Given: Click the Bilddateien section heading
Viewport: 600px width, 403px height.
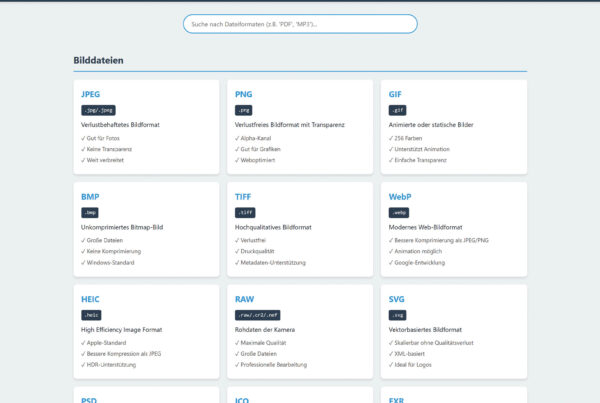Looking at the screenshot, I should [98, 61].
